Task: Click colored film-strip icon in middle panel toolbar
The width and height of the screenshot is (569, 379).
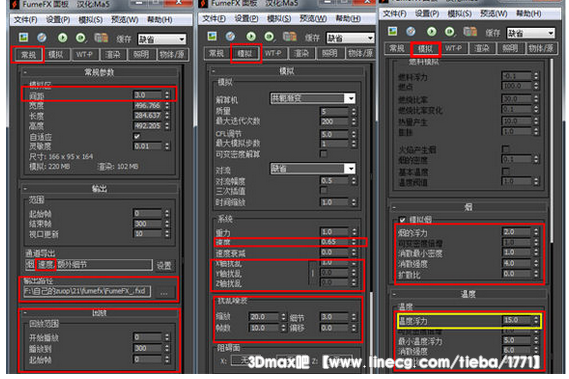Action: pos(290,36)
